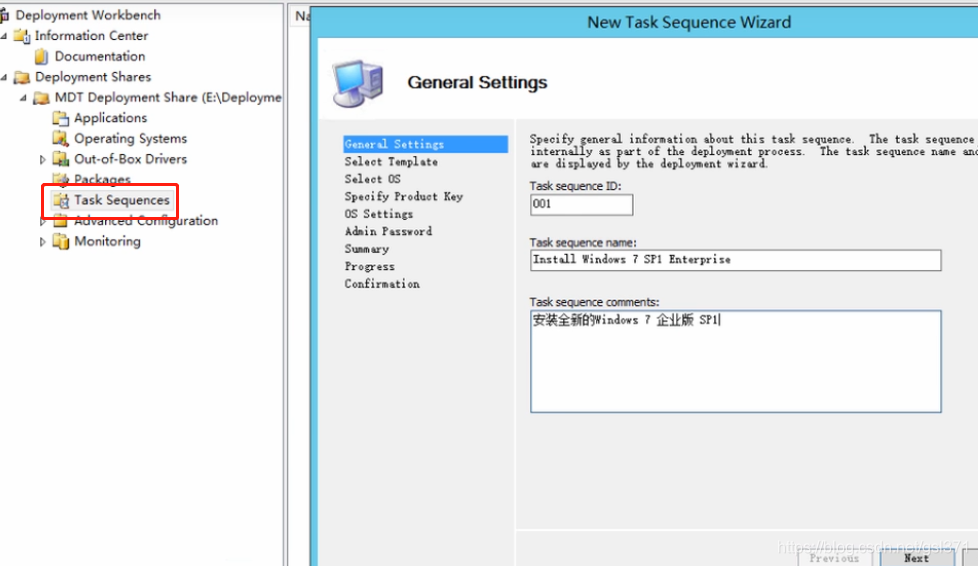Select Advanced Configuration tree item
Viewport: 978px width, 566px height.
point(146,221)
